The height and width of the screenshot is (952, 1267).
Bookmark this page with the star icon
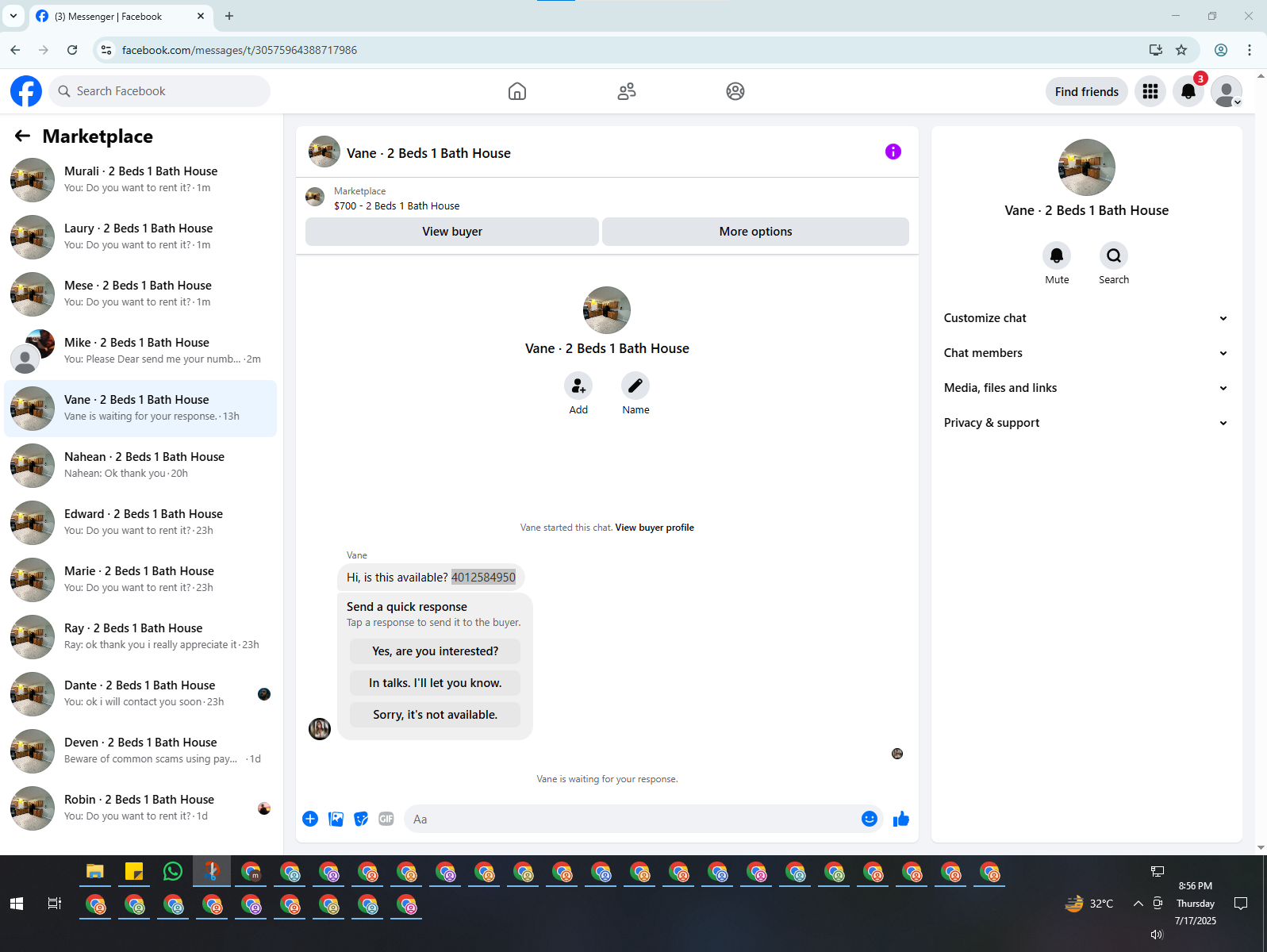point(1181,50)
